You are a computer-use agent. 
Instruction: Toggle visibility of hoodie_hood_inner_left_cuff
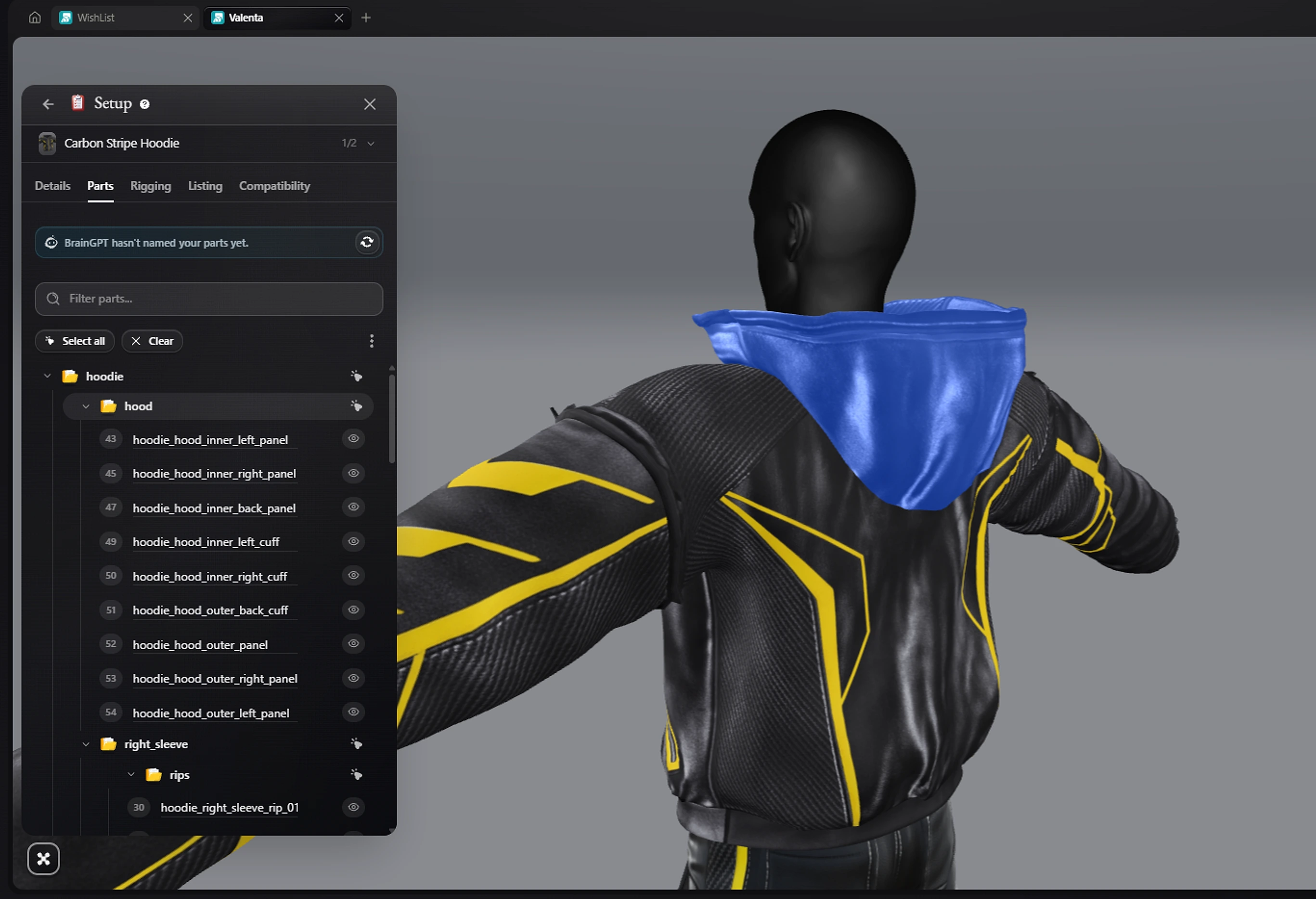[x=353, y=542]
